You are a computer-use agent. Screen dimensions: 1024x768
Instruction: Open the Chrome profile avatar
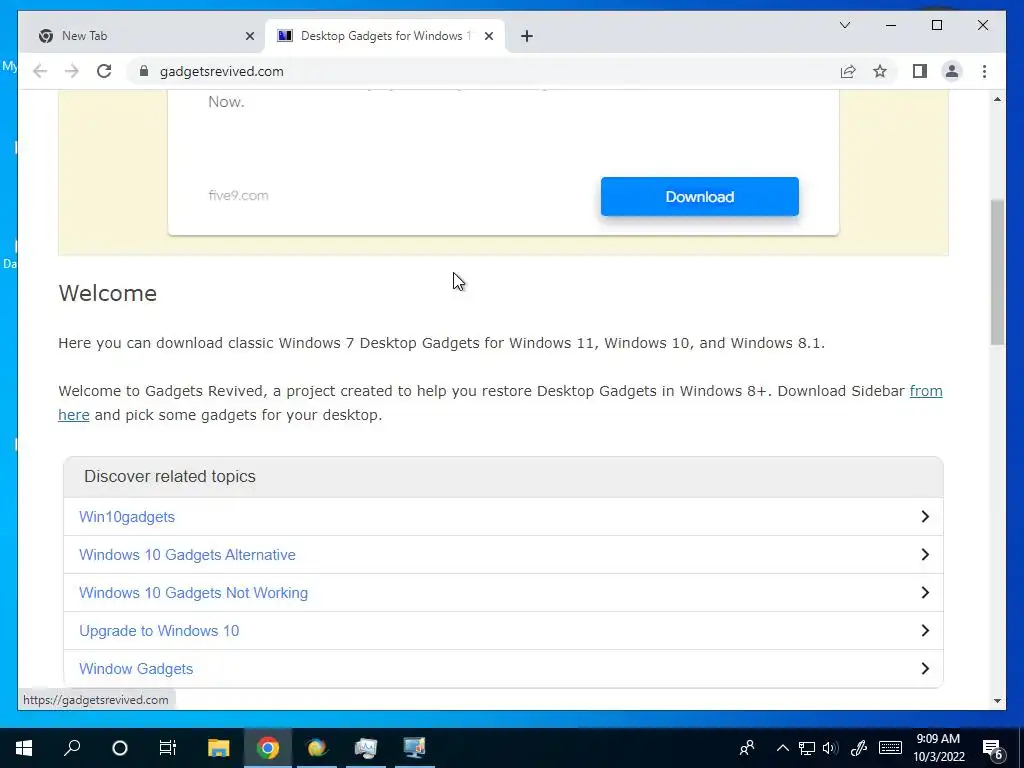[x=952, y=71]
